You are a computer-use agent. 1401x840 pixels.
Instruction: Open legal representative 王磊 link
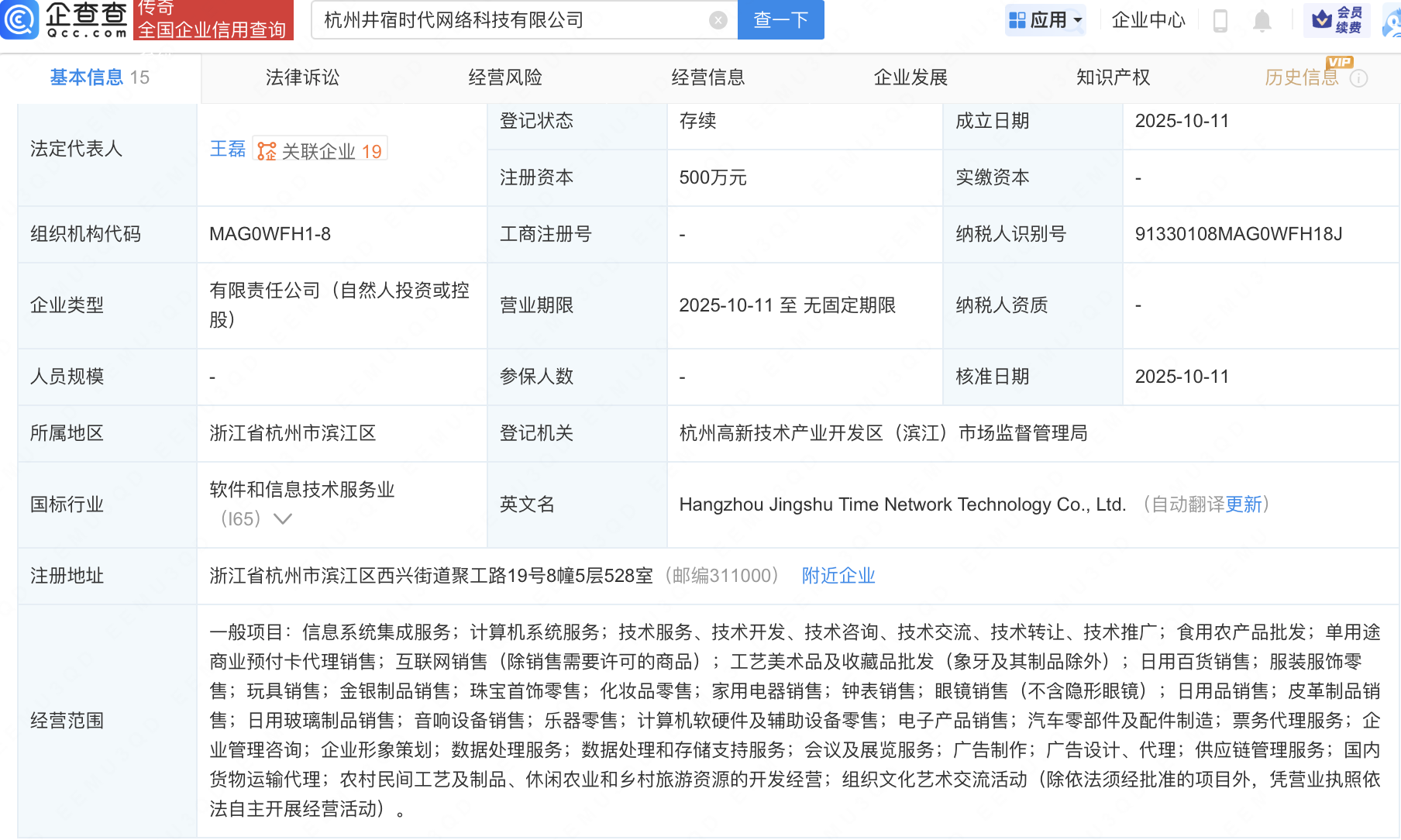[x=227, y=149]
